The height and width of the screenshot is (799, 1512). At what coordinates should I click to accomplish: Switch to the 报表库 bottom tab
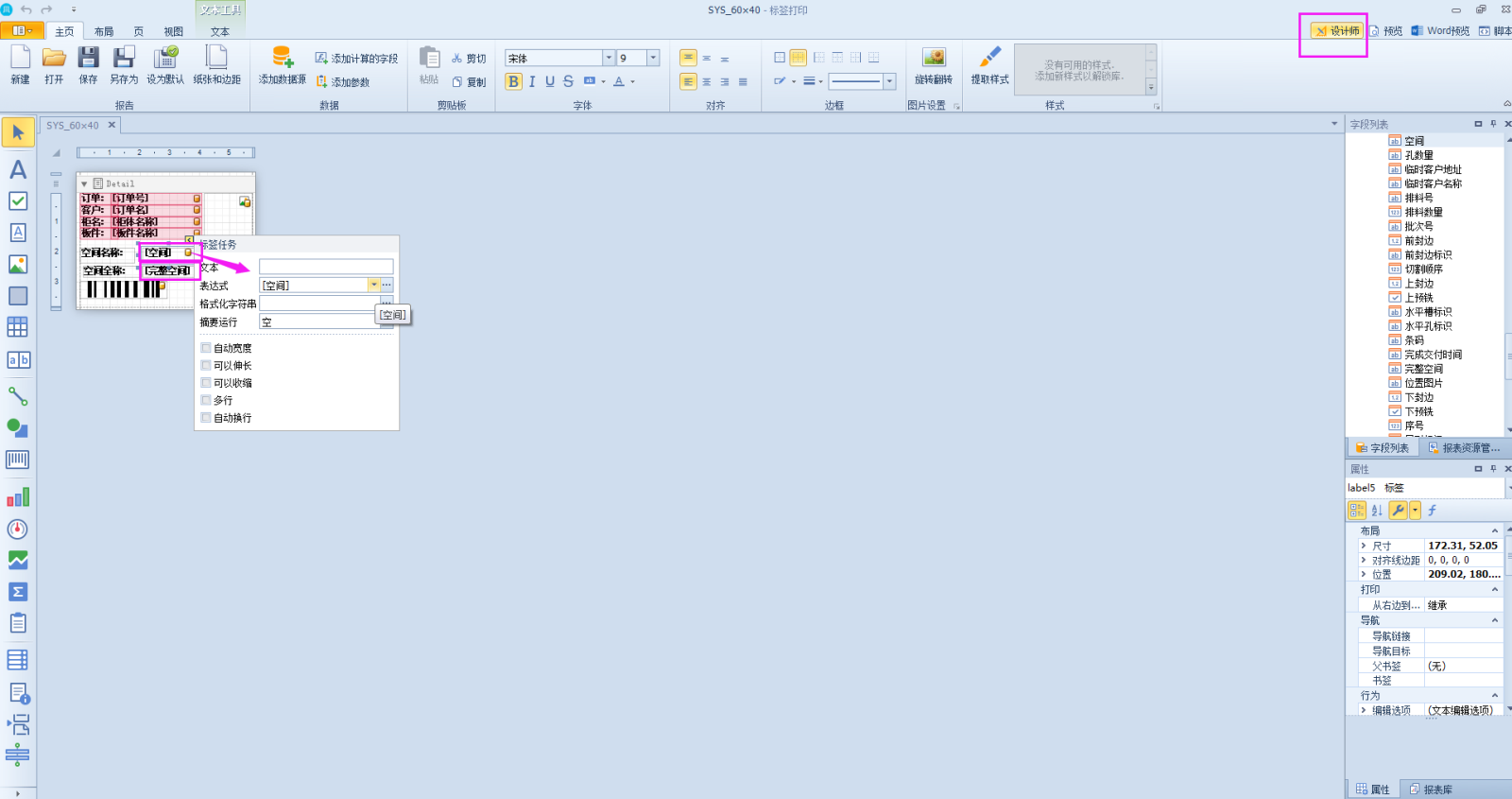point(1431,789)
